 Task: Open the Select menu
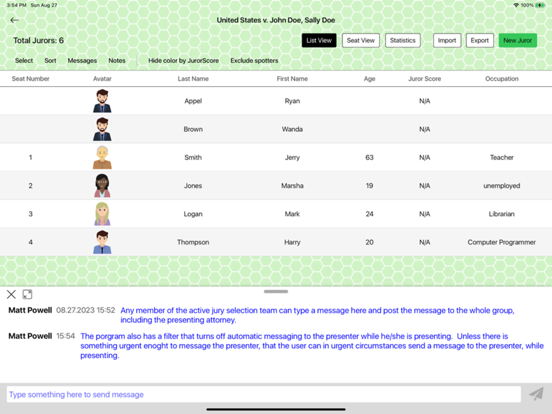pyautogui.click(x=24, y=61)
